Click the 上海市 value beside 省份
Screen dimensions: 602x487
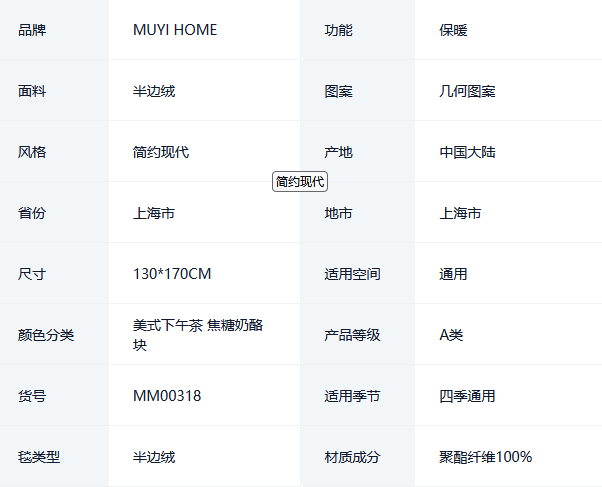154,213
